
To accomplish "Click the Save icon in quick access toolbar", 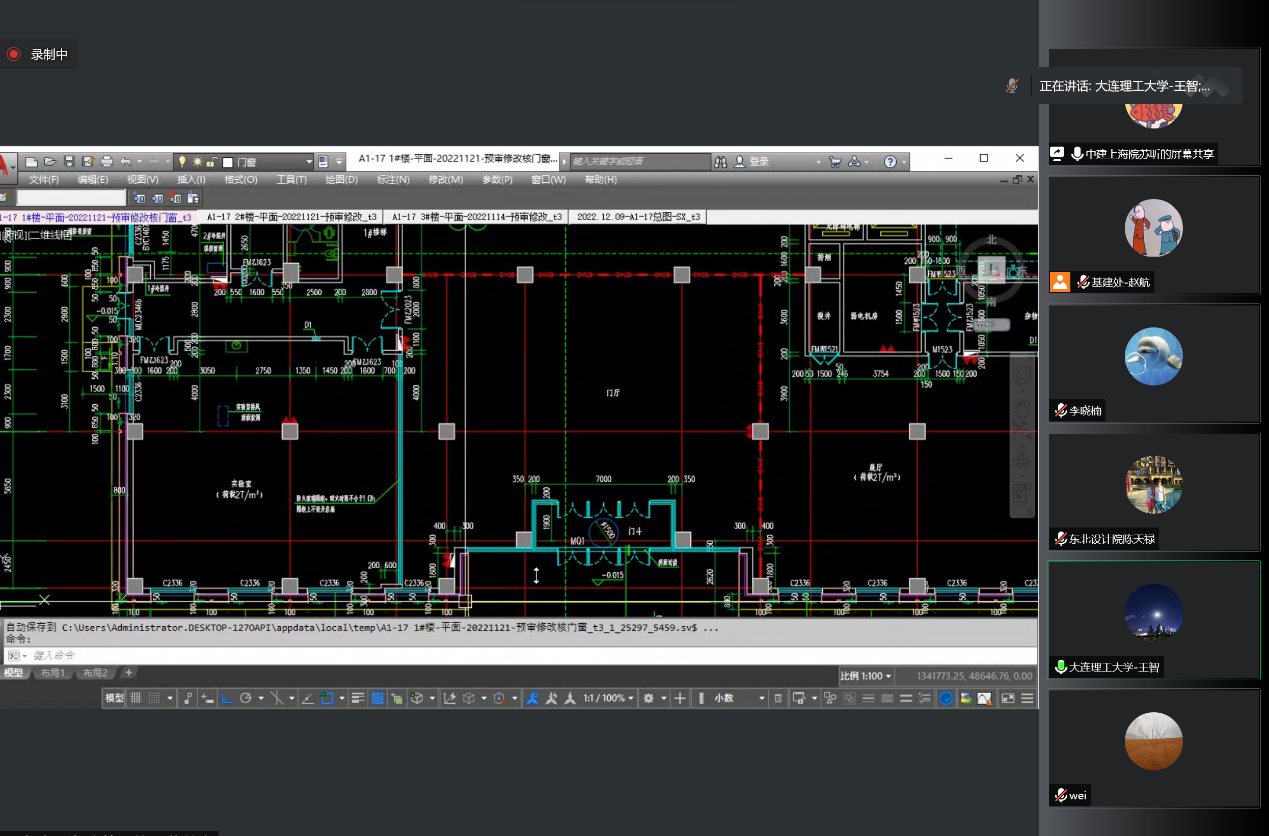I will pyautogui.click(x=69, y=161).
